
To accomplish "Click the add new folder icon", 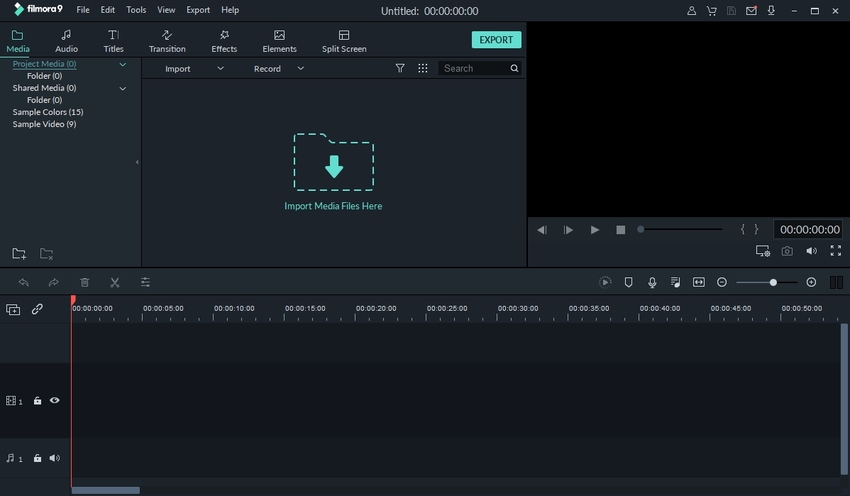I will pos(19,254).
